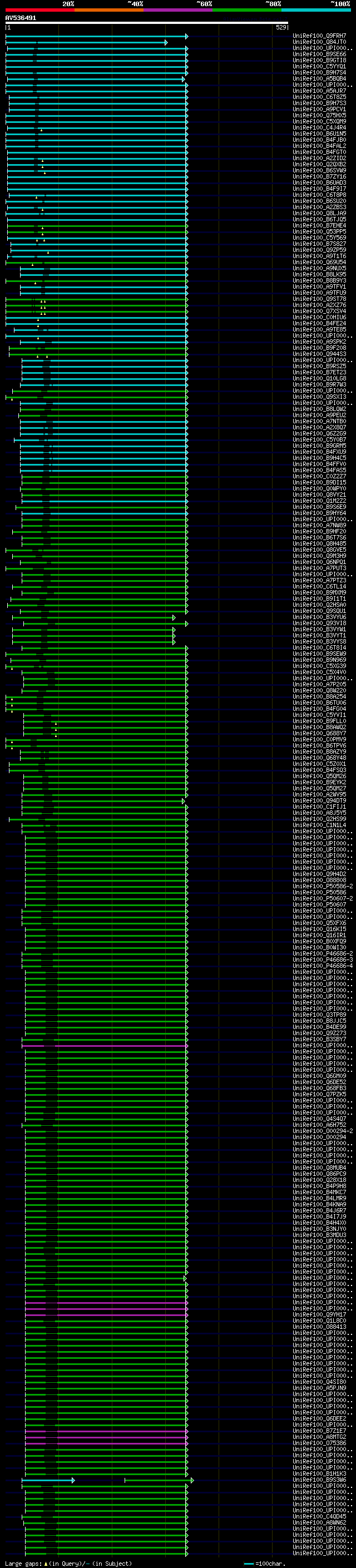356x1568 pixels.
Task: Click the UniRef100_O75386 label
Action: (319, 1443)
